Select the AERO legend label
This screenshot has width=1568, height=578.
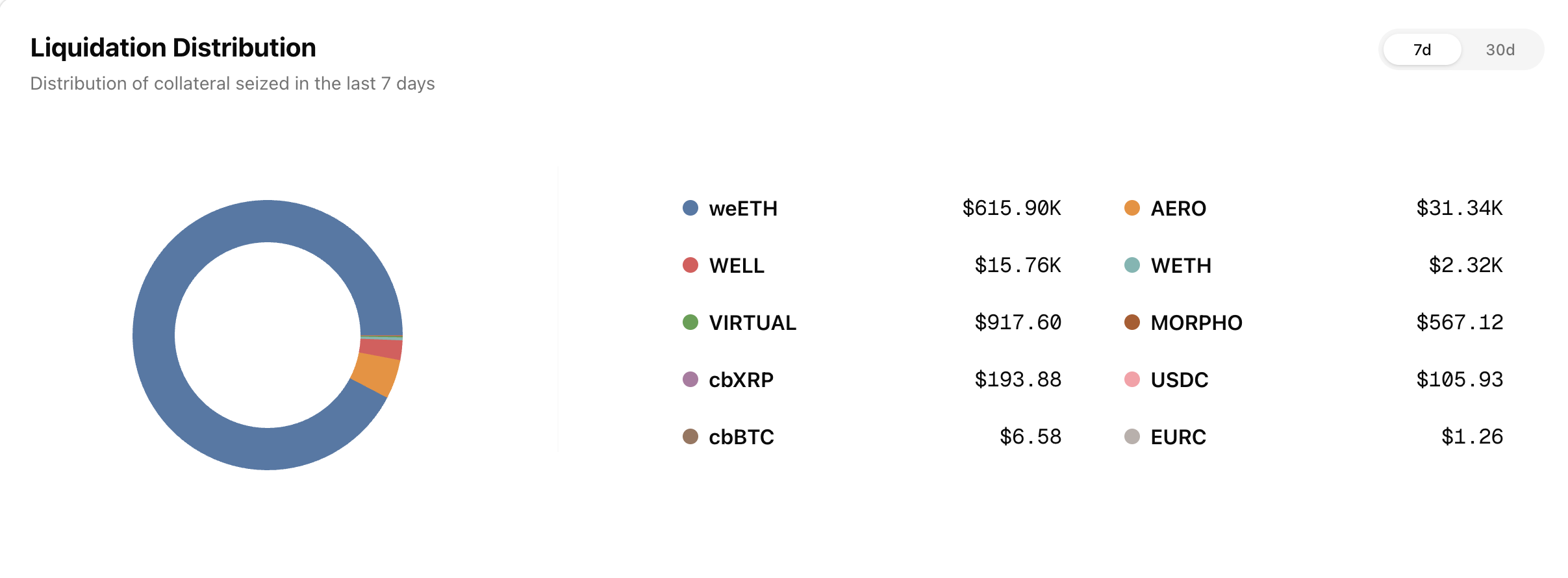pyautogui.click(x=1178, y=208)
